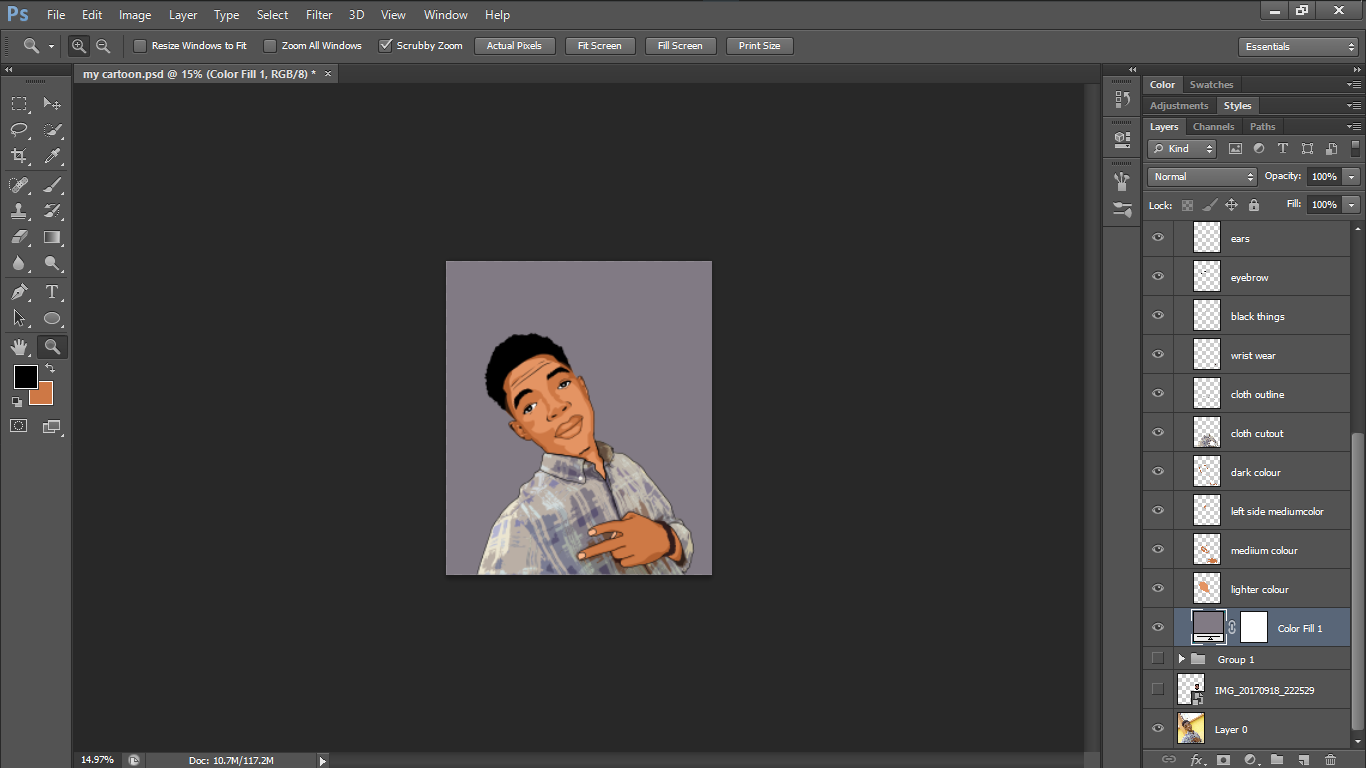Select the Move tool

click(52, 104)
